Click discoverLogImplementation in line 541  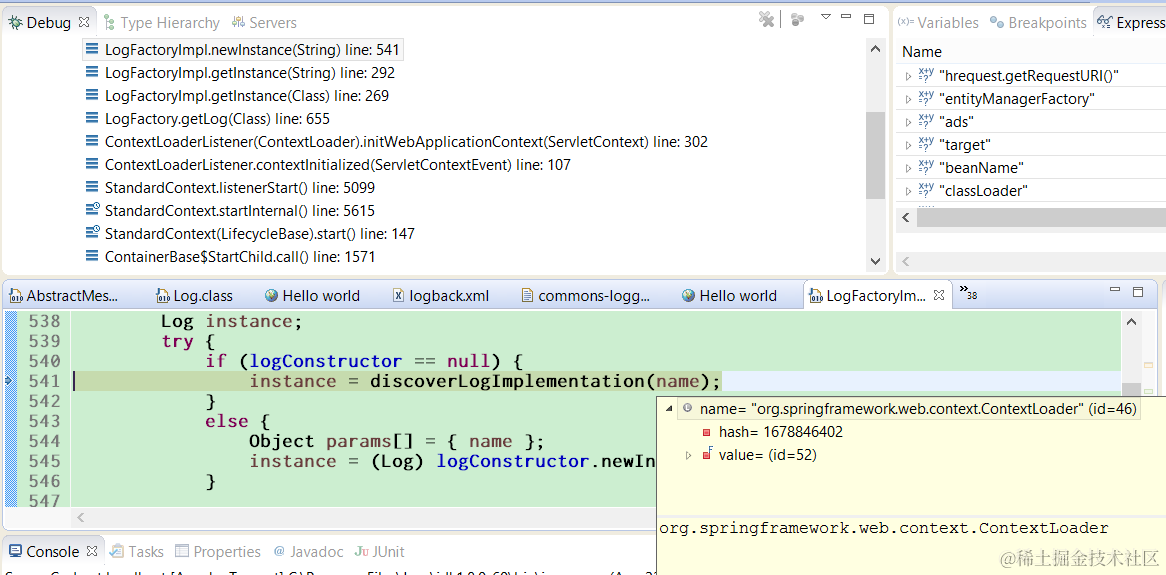point(507,382)
